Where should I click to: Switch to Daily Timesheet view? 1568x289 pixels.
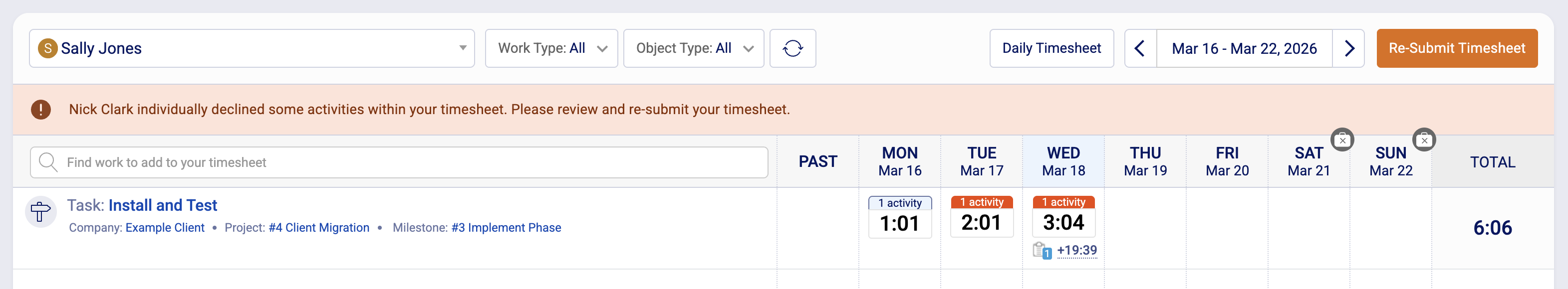click(1051, 48)
